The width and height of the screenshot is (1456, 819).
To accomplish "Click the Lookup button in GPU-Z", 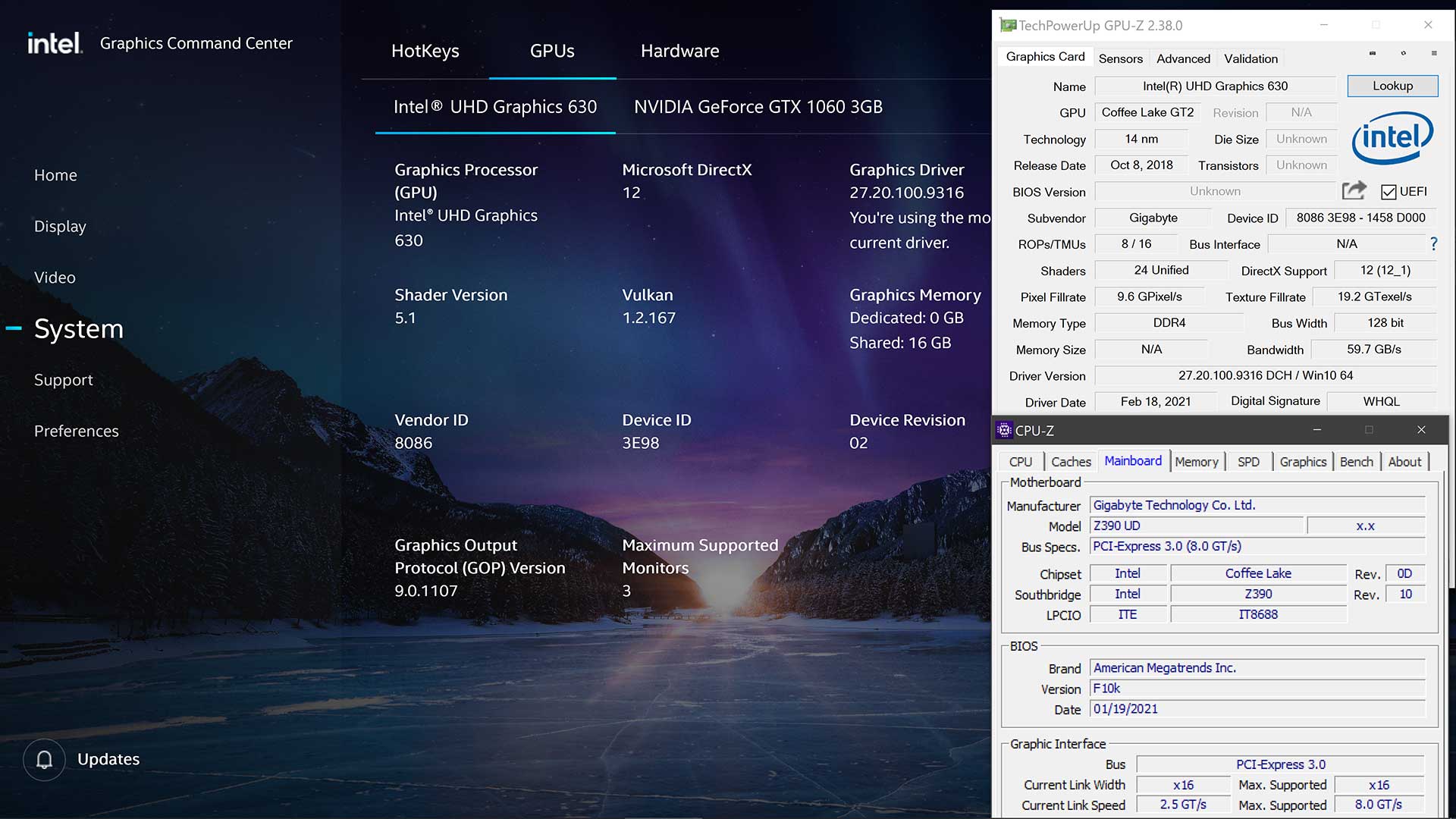I will click(x=1392, y=86).
